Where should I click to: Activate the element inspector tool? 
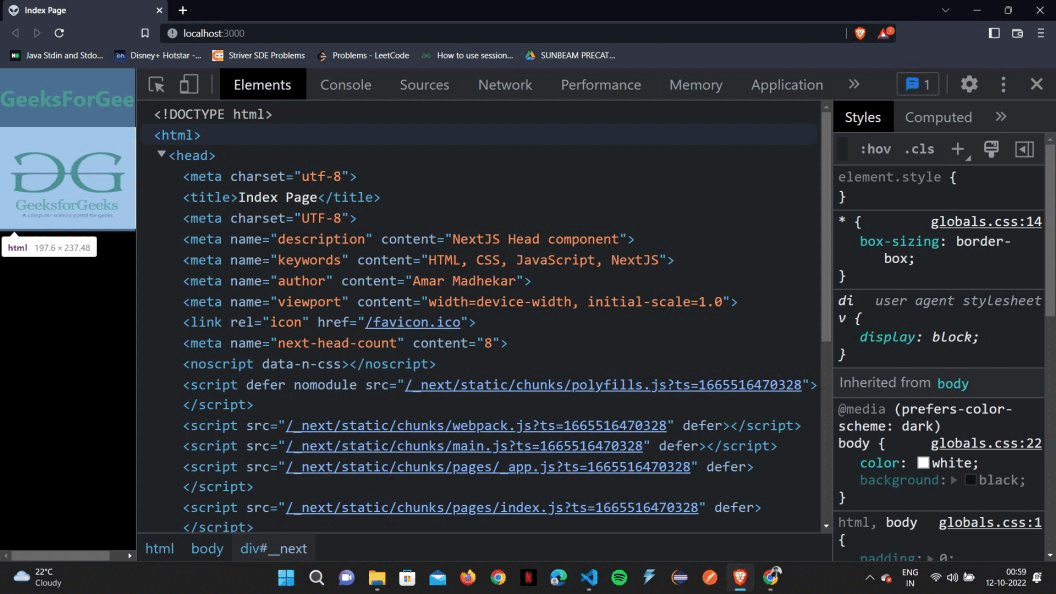pyautogui.click(x=156, y=85)
